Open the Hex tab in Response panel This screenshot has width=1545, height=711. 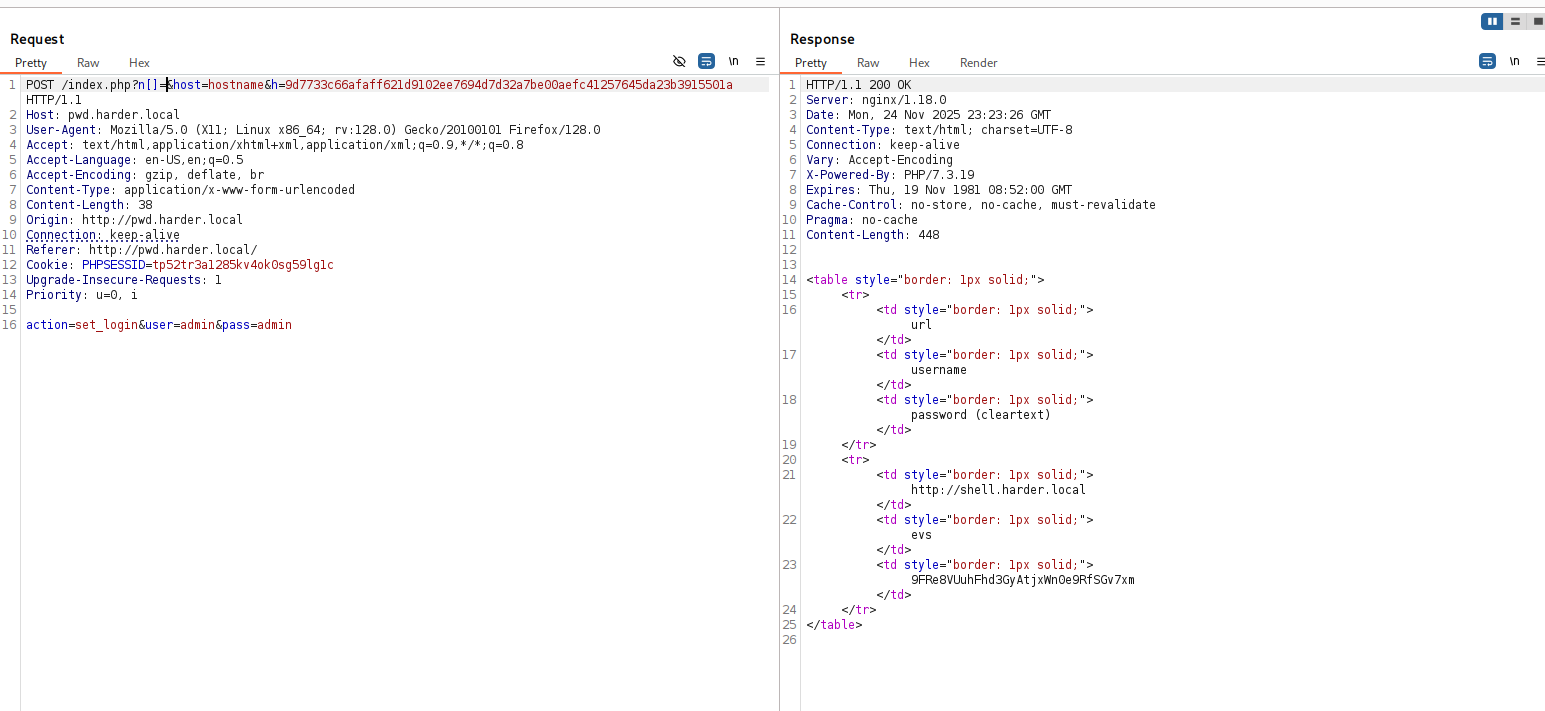[919, 63]
